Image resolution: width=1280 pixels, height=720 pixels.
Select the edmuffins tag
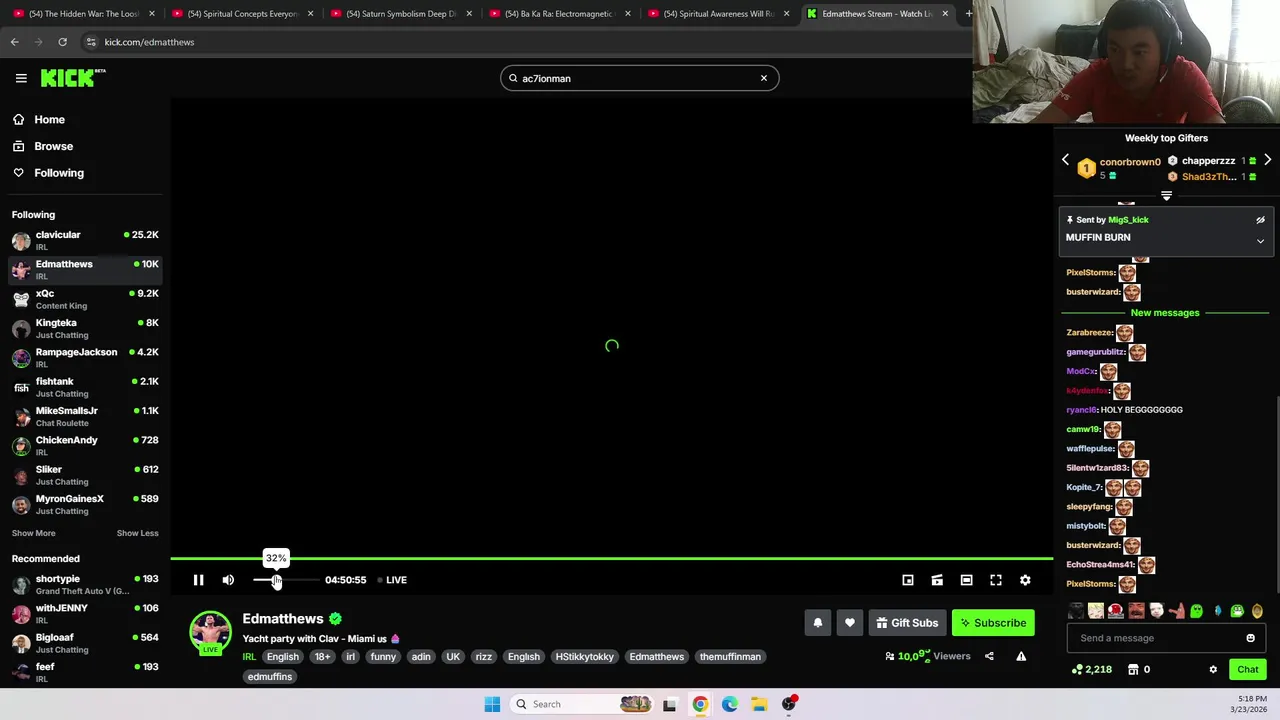(x=270, y=677)
